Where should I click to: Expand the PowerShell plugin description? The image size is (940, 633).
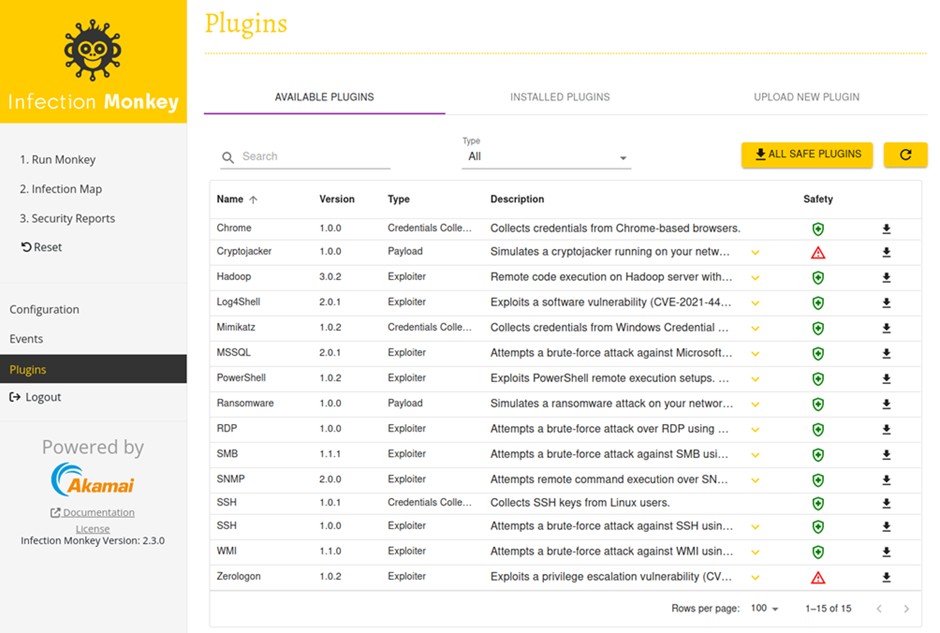point(755,379)
